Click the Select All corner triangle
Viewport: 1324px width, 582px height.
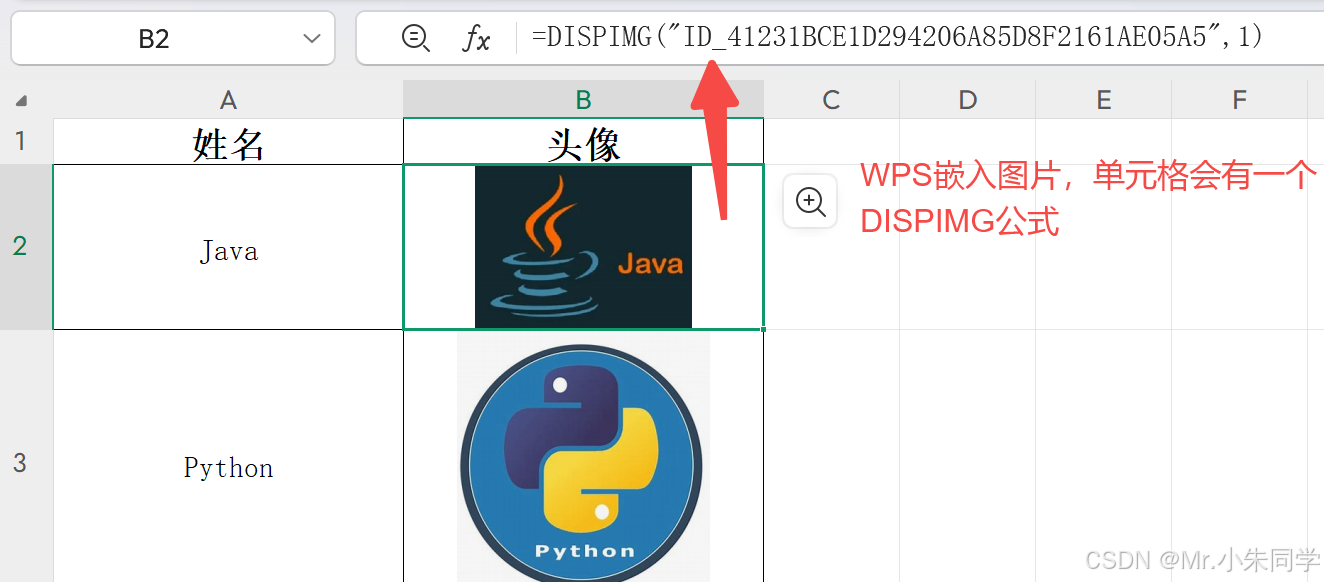click(21, 100)
